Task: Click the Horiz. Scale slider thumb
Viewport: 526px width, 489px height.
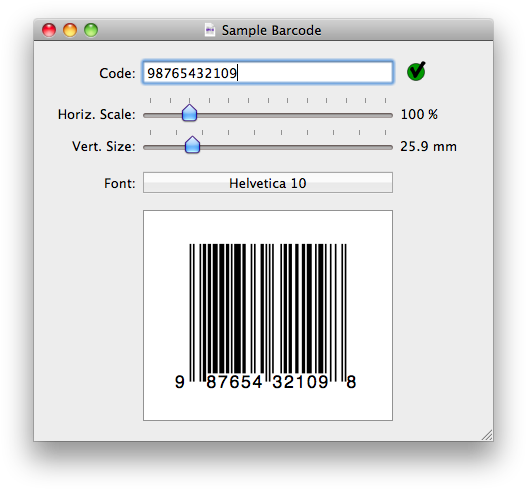Action: pos(189,113)
